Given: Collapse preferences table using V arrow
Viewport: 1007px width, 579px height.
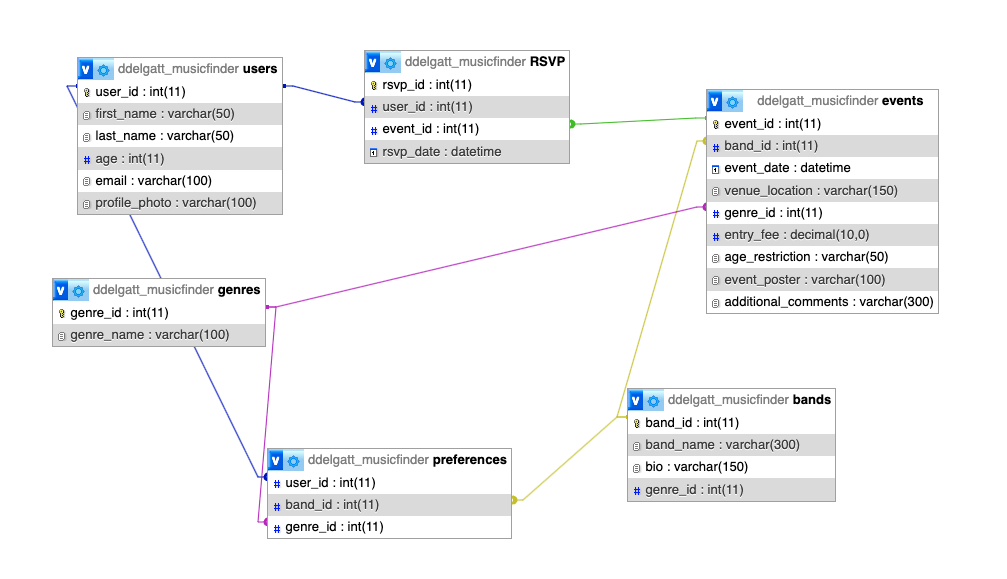Looking at the screenshot, I should (276, 461).
